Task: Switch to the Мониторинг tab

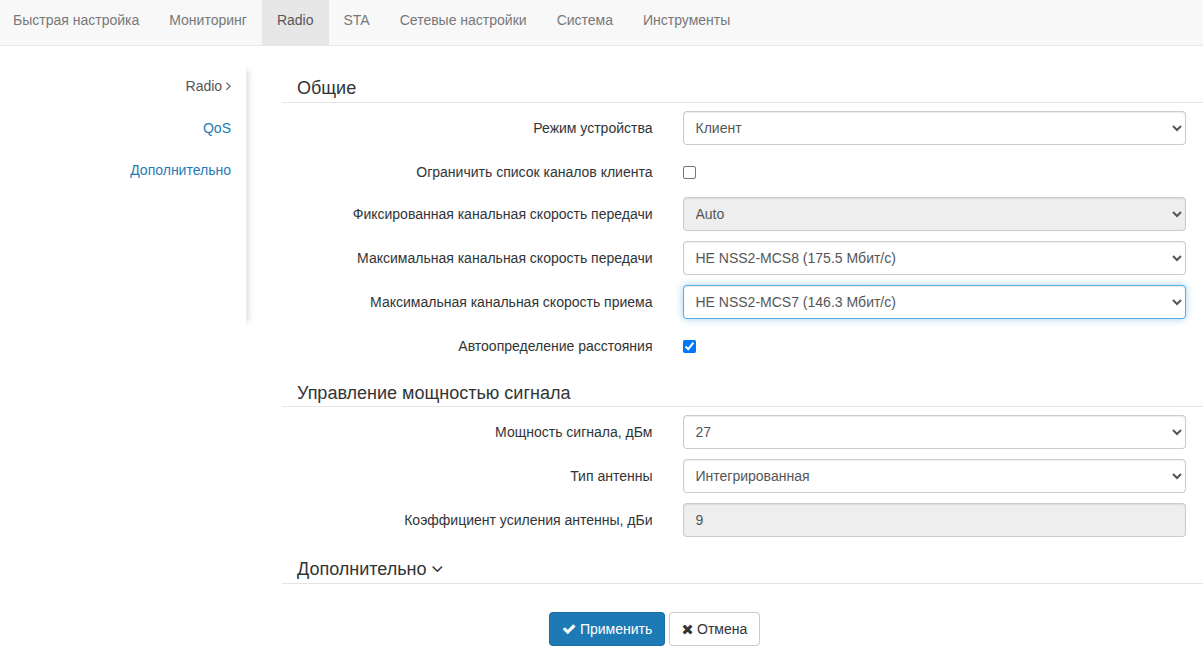Action: click(x=207, y=21)
